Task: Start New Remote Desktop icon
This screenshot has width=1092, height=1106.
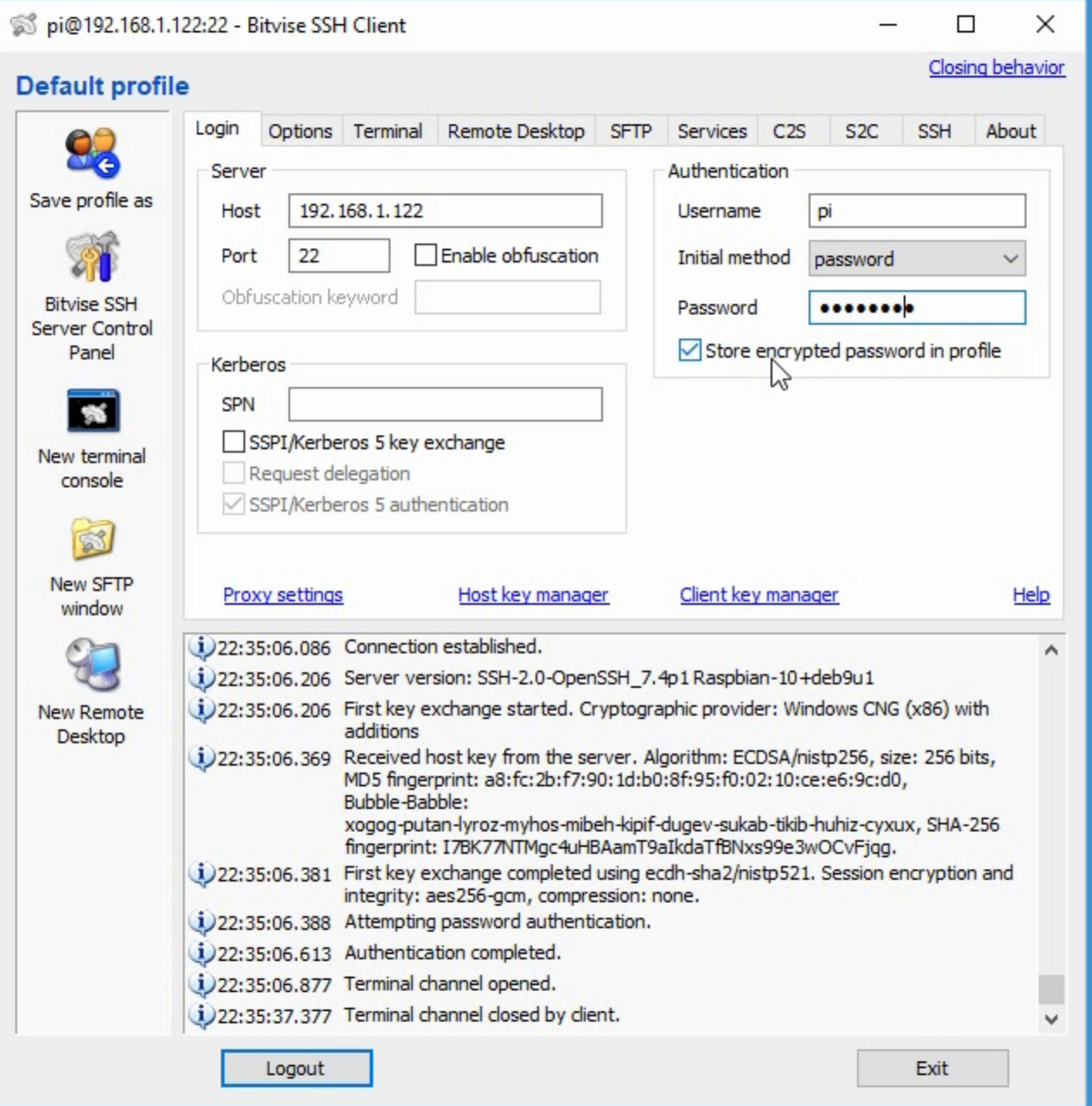Action: [x=92, y=664]
